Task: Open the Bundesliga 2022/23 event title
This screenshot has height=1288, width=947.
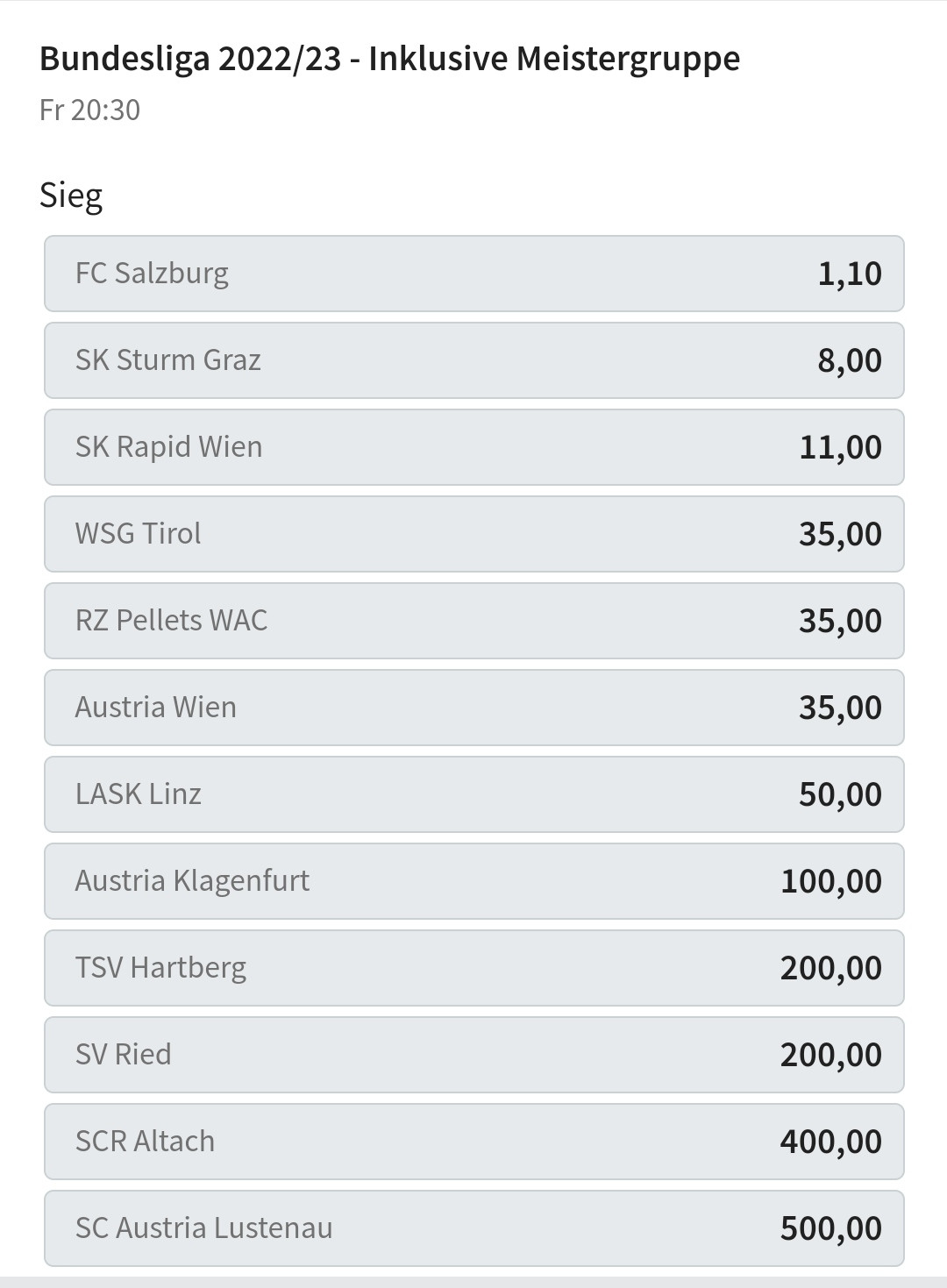Action: coord(389,59)
